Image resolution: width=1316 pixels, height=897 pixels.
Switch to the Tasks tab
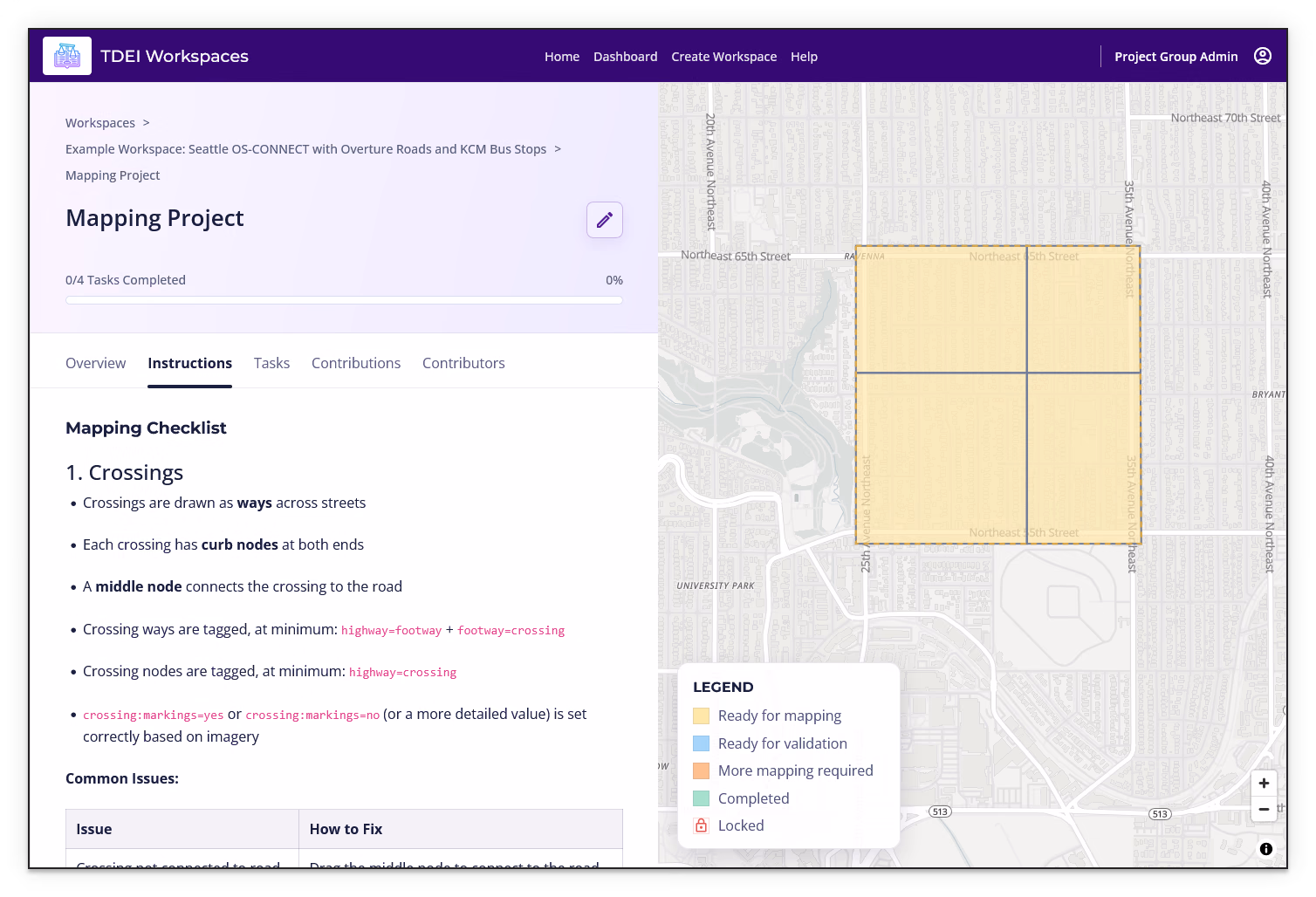271,363
